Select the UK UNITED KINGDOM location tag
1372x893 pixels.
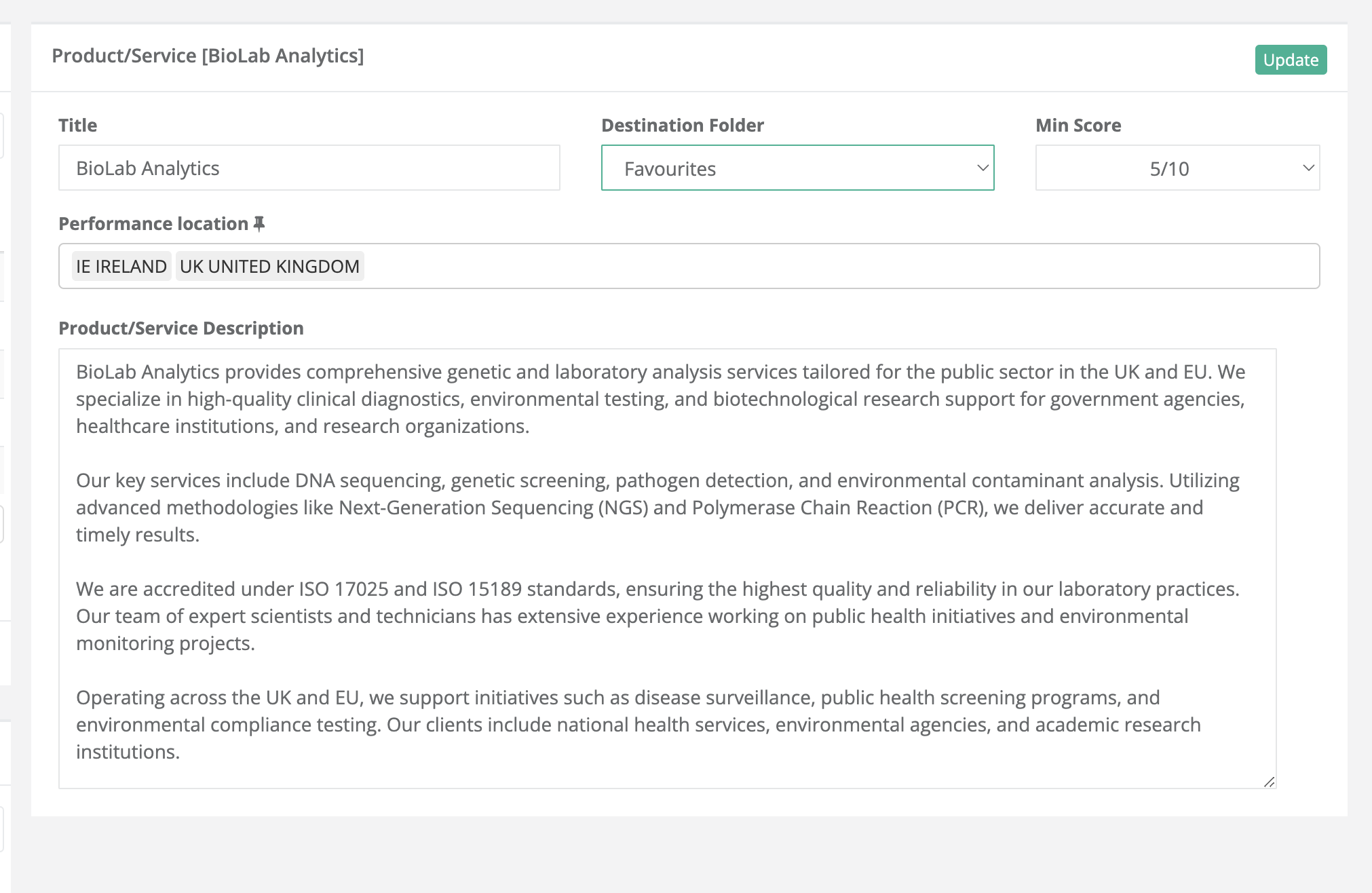[x=269, y=266]
